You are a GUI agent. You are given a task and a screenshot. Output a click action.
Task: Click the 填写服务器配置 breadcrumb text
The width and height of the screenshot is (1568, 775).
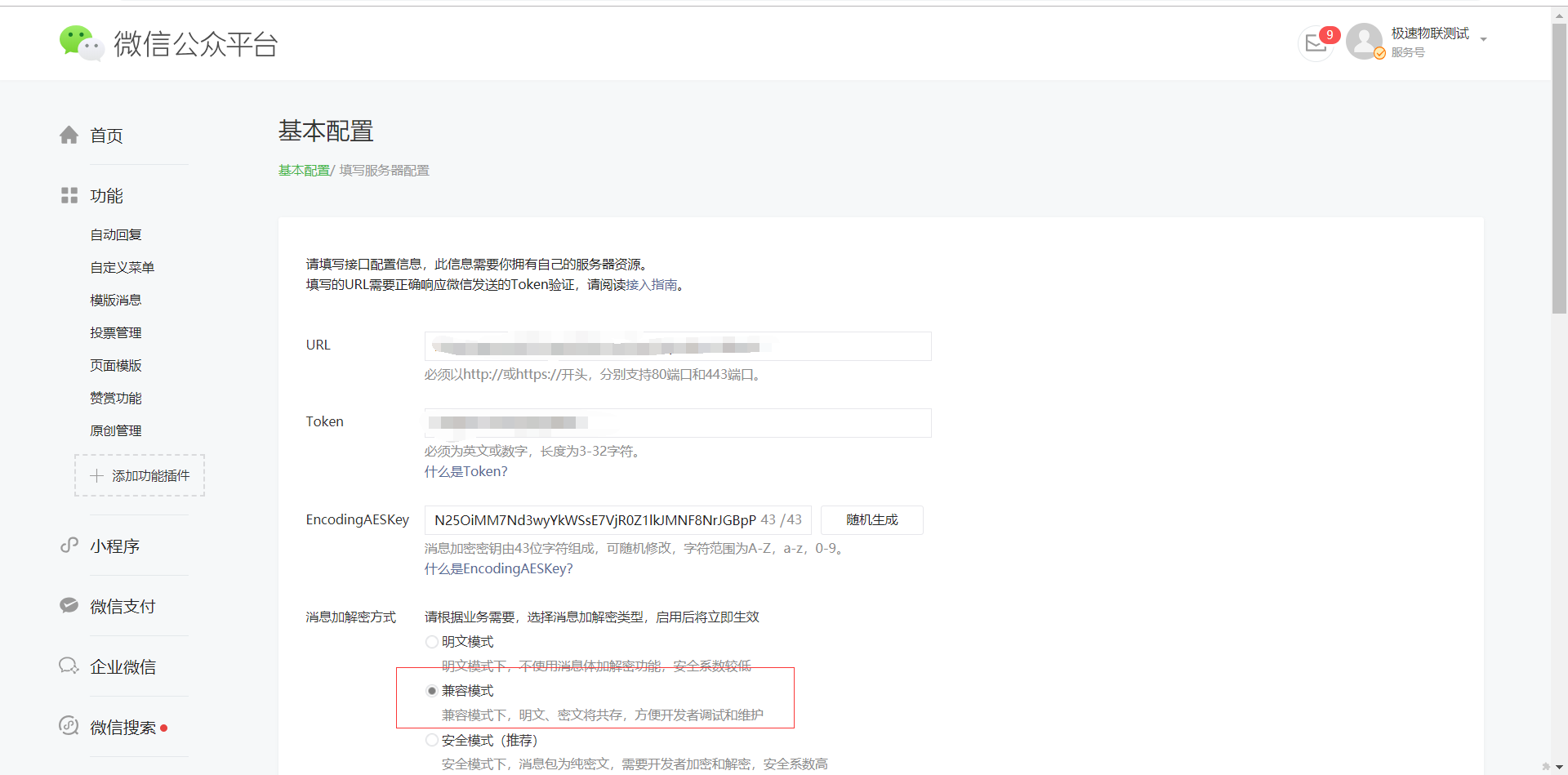(384, 170)
